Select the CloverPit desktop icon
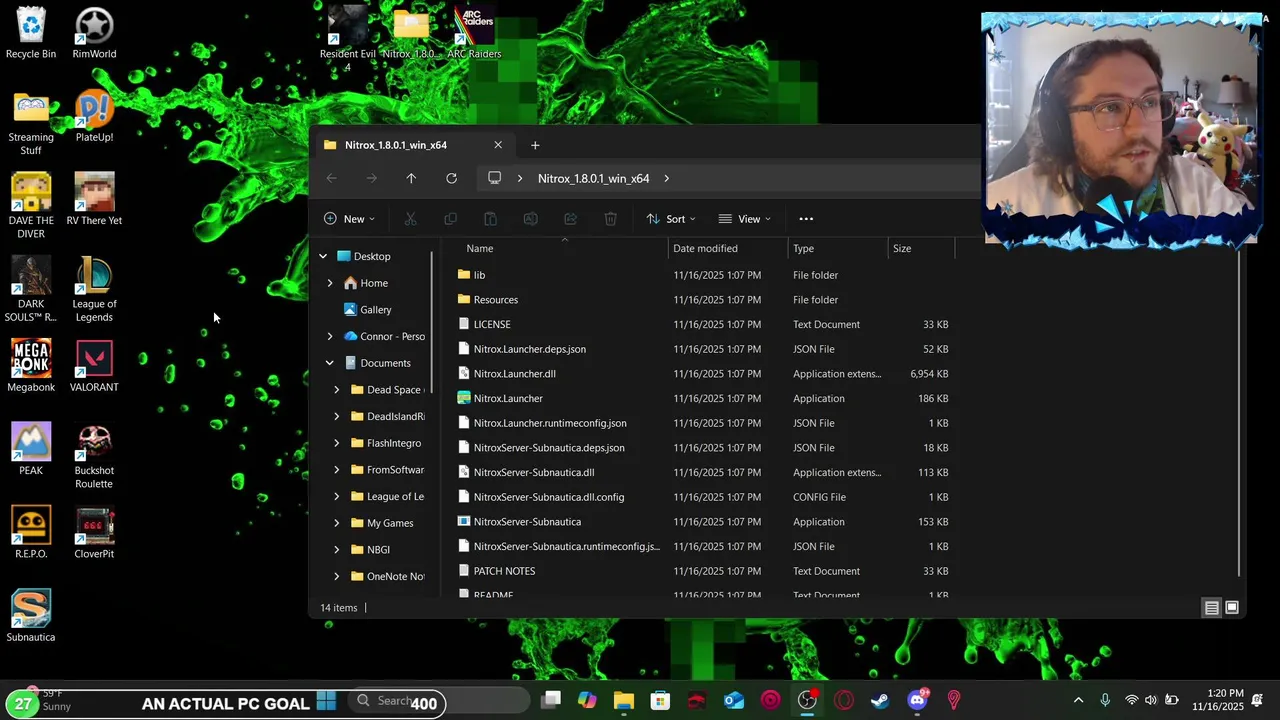Image resolution: width=1280 pixels, height=720 pixels. [x=94, y=533]
